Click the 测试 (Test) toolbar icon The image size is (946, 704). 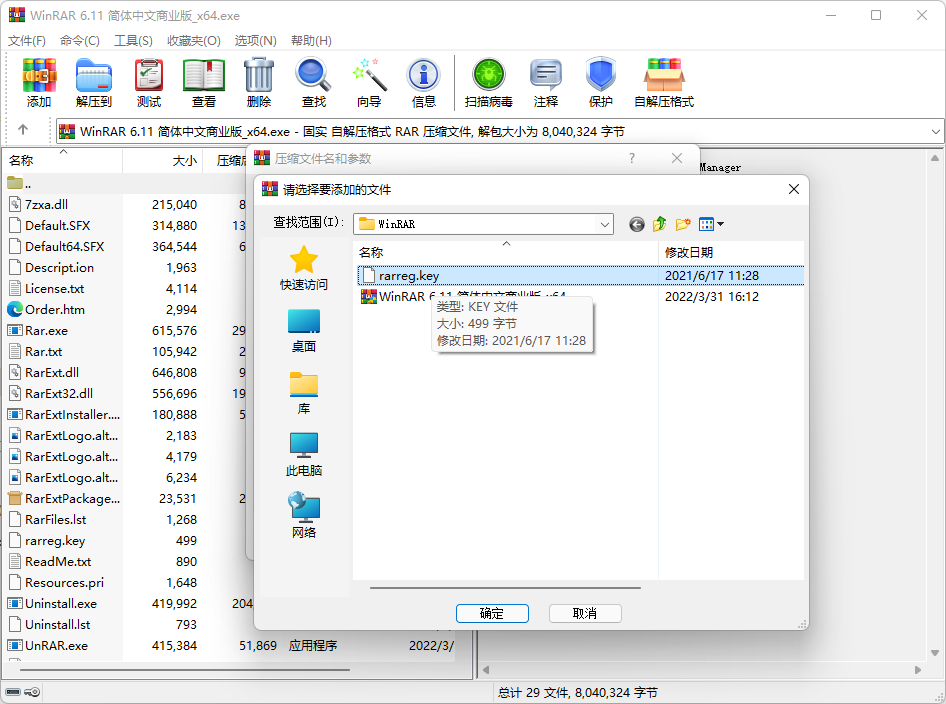(149, 82)
